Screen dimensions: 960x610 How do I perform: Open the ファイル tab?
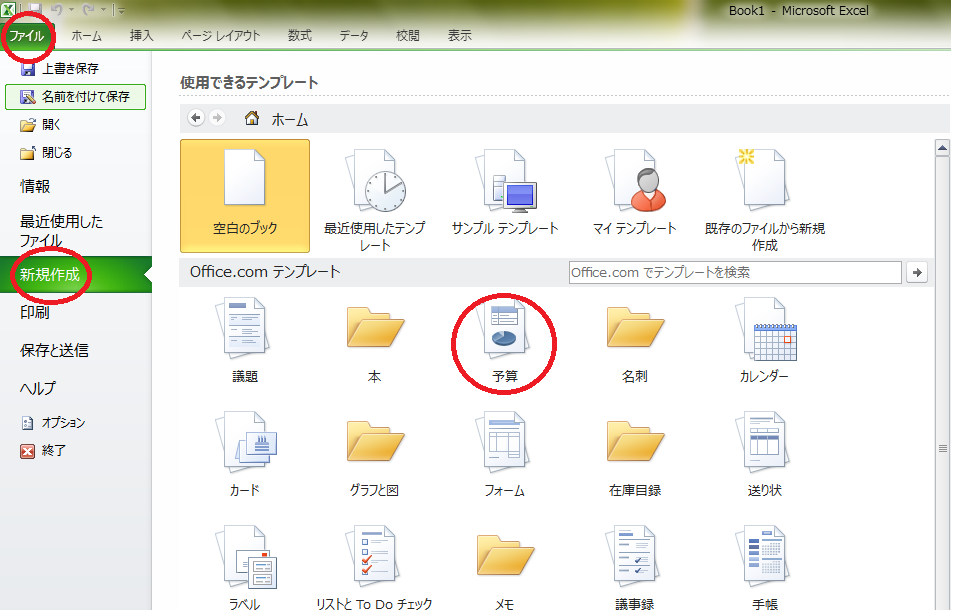coord(26,36)
